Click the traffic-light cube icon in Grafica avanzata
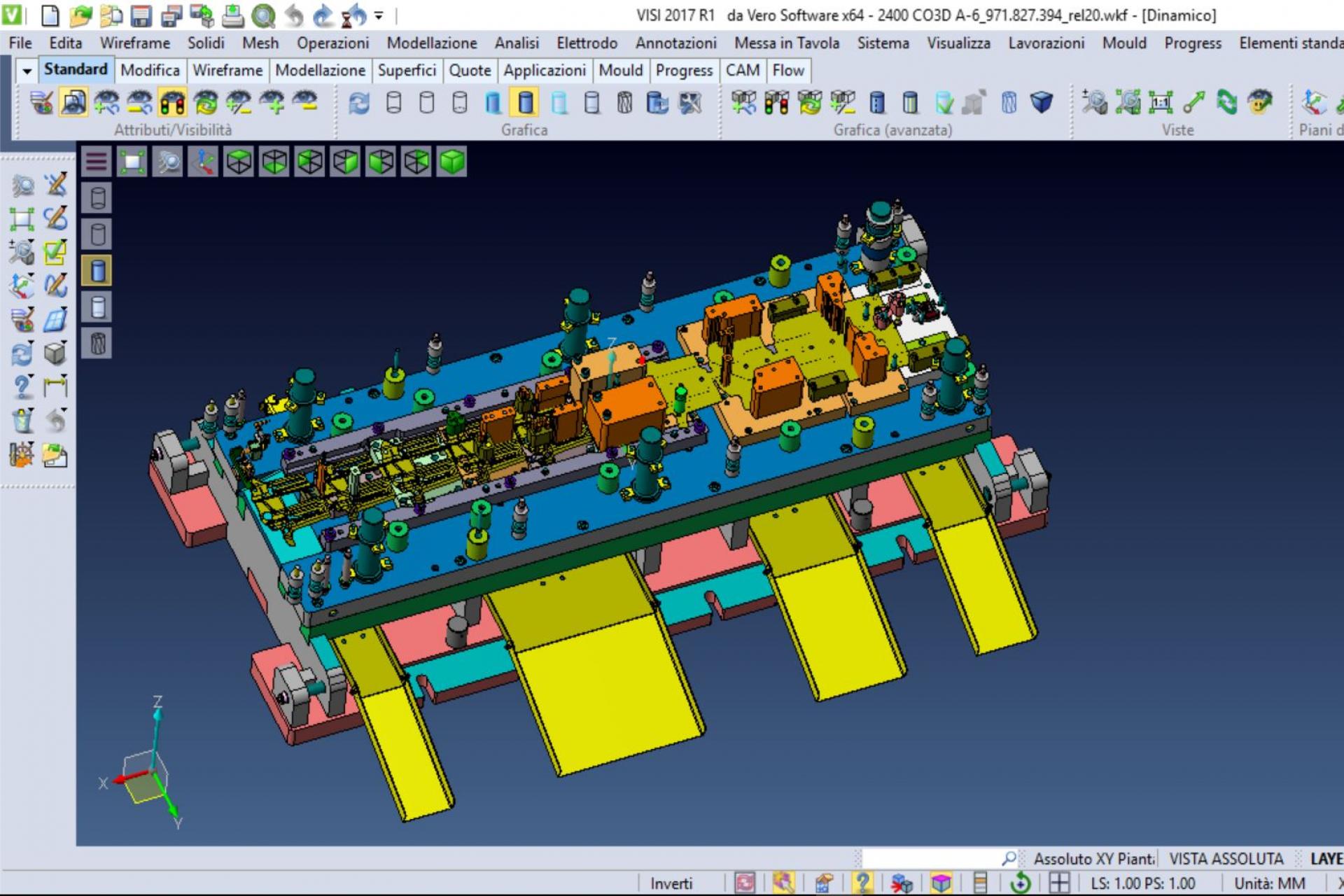This screenshot has width=1344, height=896. click(776, 103)
